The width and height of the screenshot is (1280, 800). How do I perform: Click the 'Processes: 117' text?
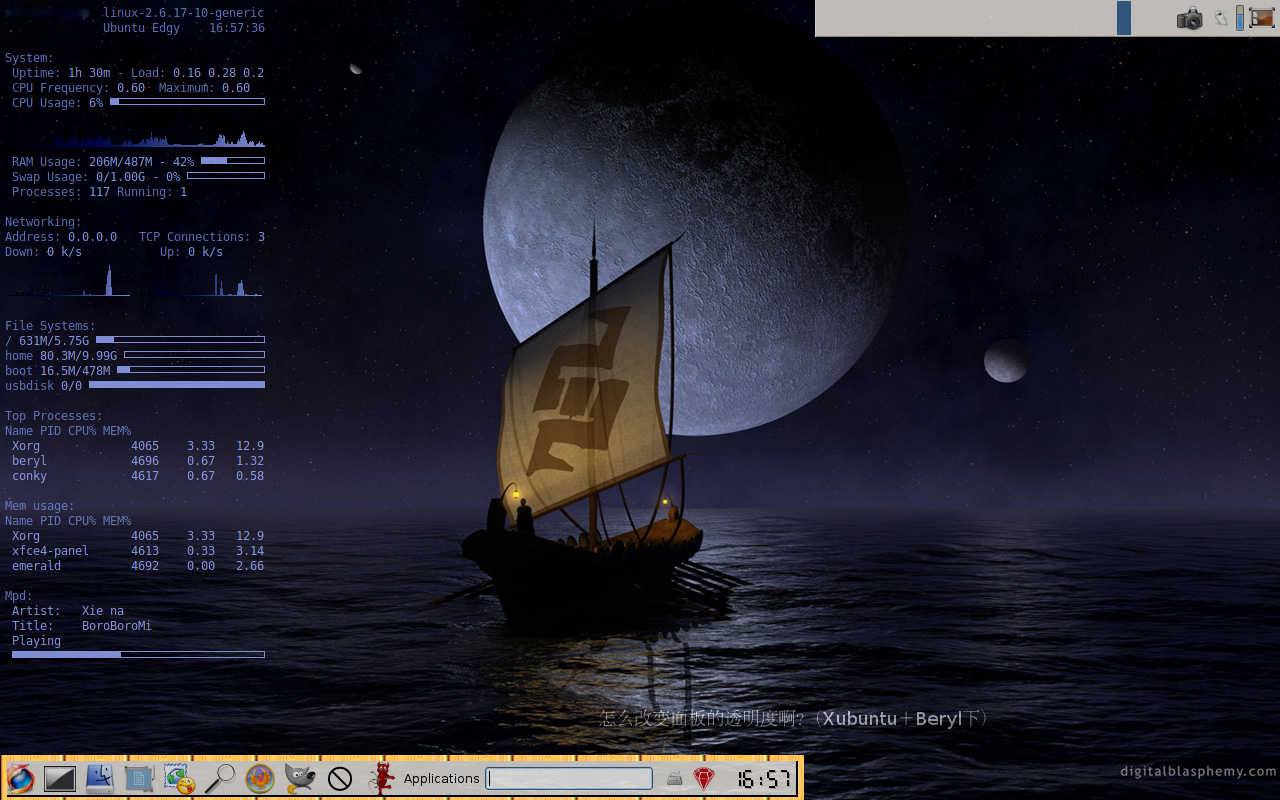[61, 192]
